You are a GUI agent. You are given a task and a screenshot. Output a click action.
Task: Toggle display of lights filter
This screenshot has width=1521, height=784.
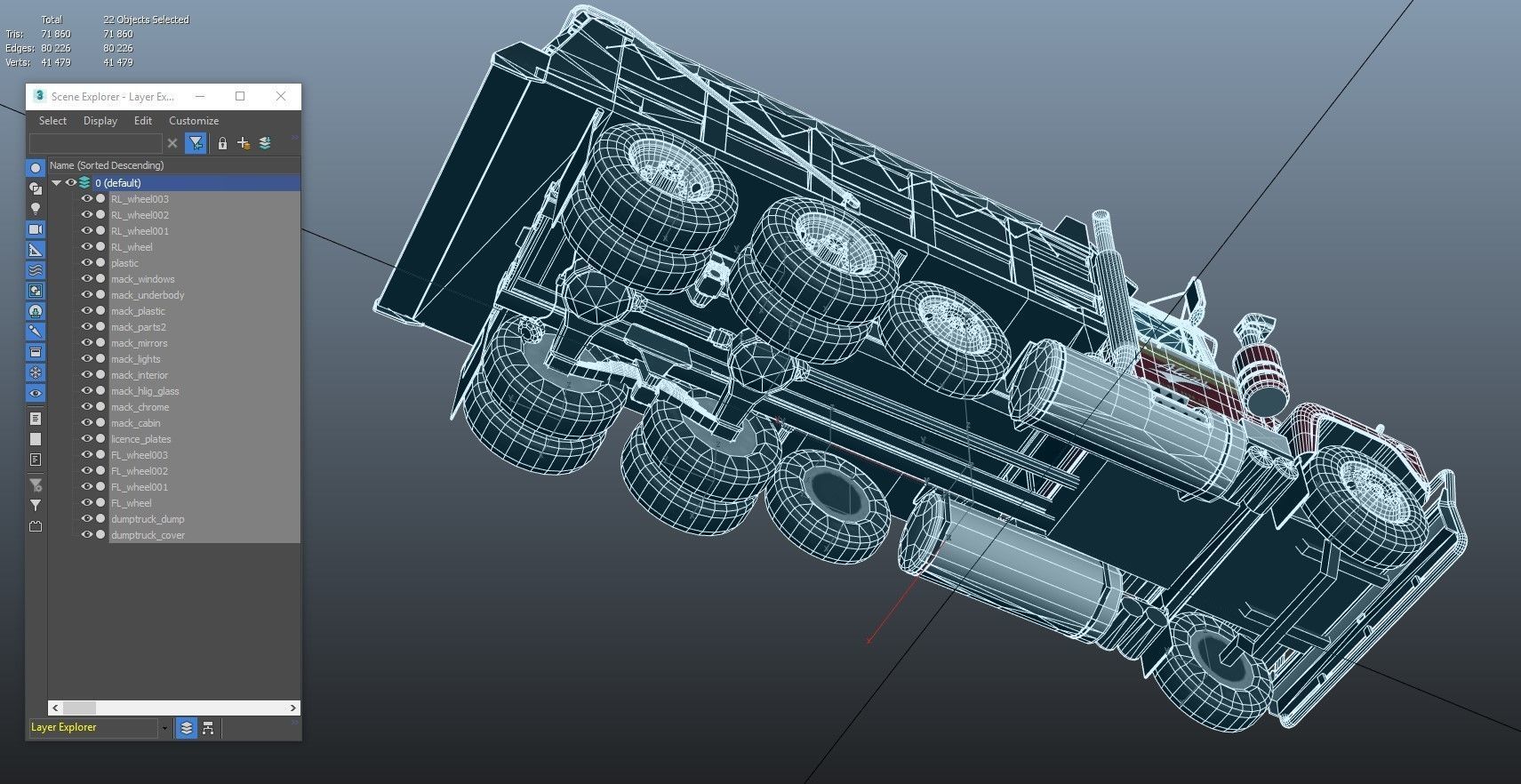click(36, 209)
